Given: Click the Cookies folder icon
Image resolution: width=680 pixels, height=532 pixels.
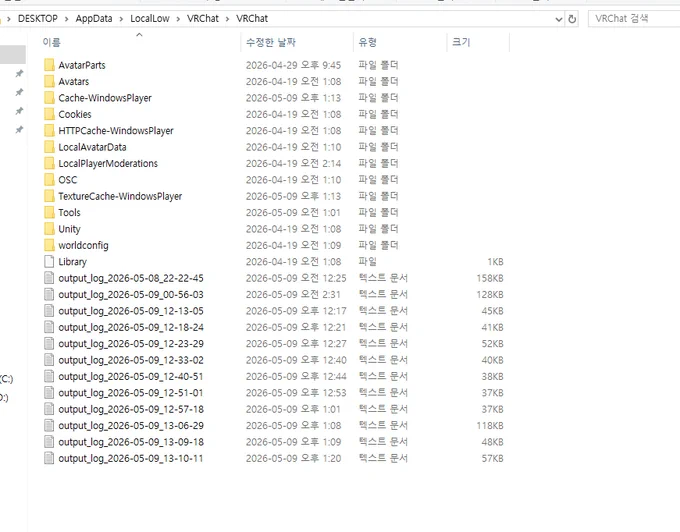Looking at the screenshot, I should tap(49, 114).
